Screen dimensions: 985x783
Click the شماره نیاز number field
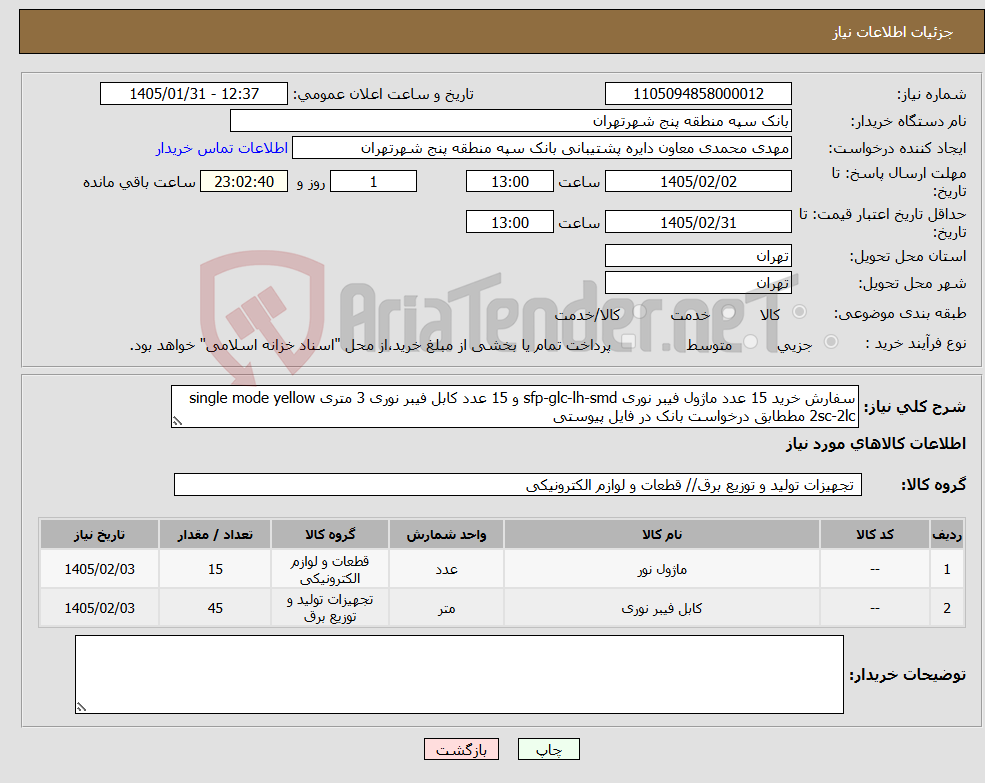click(x=698, y=94)
